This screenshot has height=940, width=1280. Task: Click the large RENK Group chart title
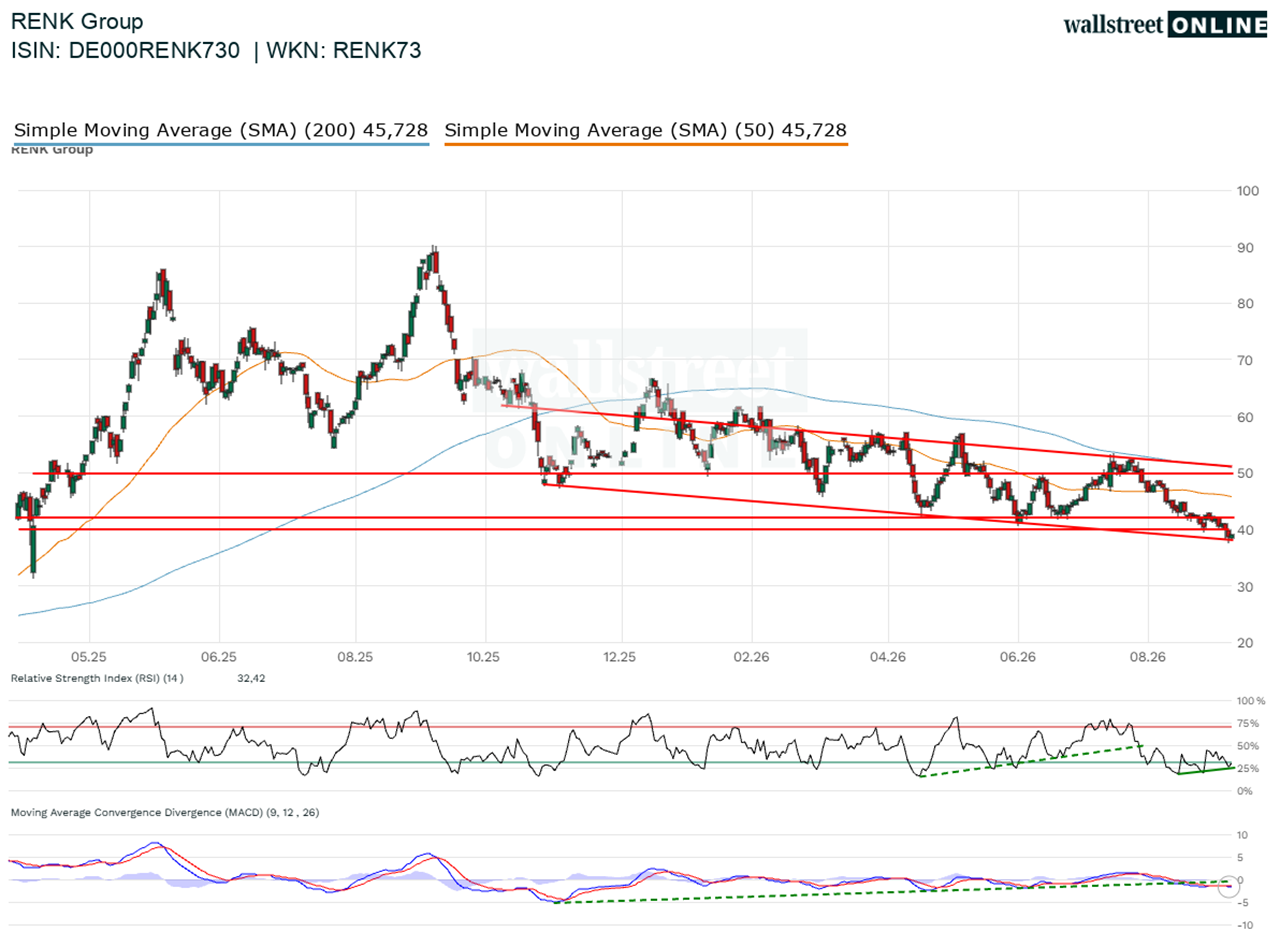click(x=77, y=21)
